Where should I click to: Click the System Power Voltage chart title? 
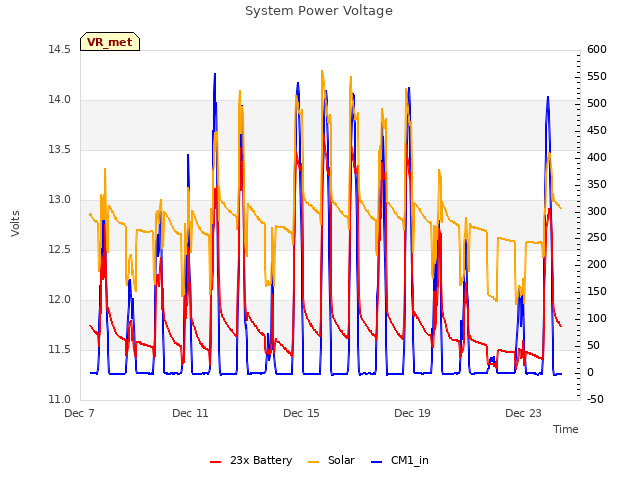[319, 11]
